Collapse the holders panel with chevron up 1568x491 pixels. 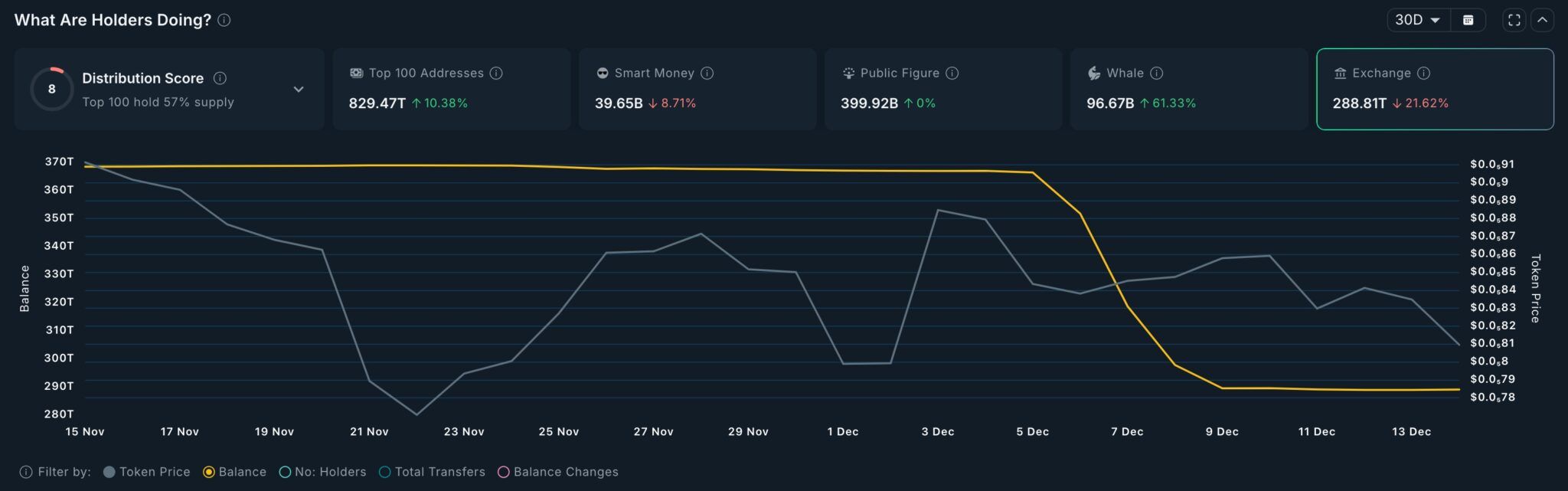(x=1543, y=20)
